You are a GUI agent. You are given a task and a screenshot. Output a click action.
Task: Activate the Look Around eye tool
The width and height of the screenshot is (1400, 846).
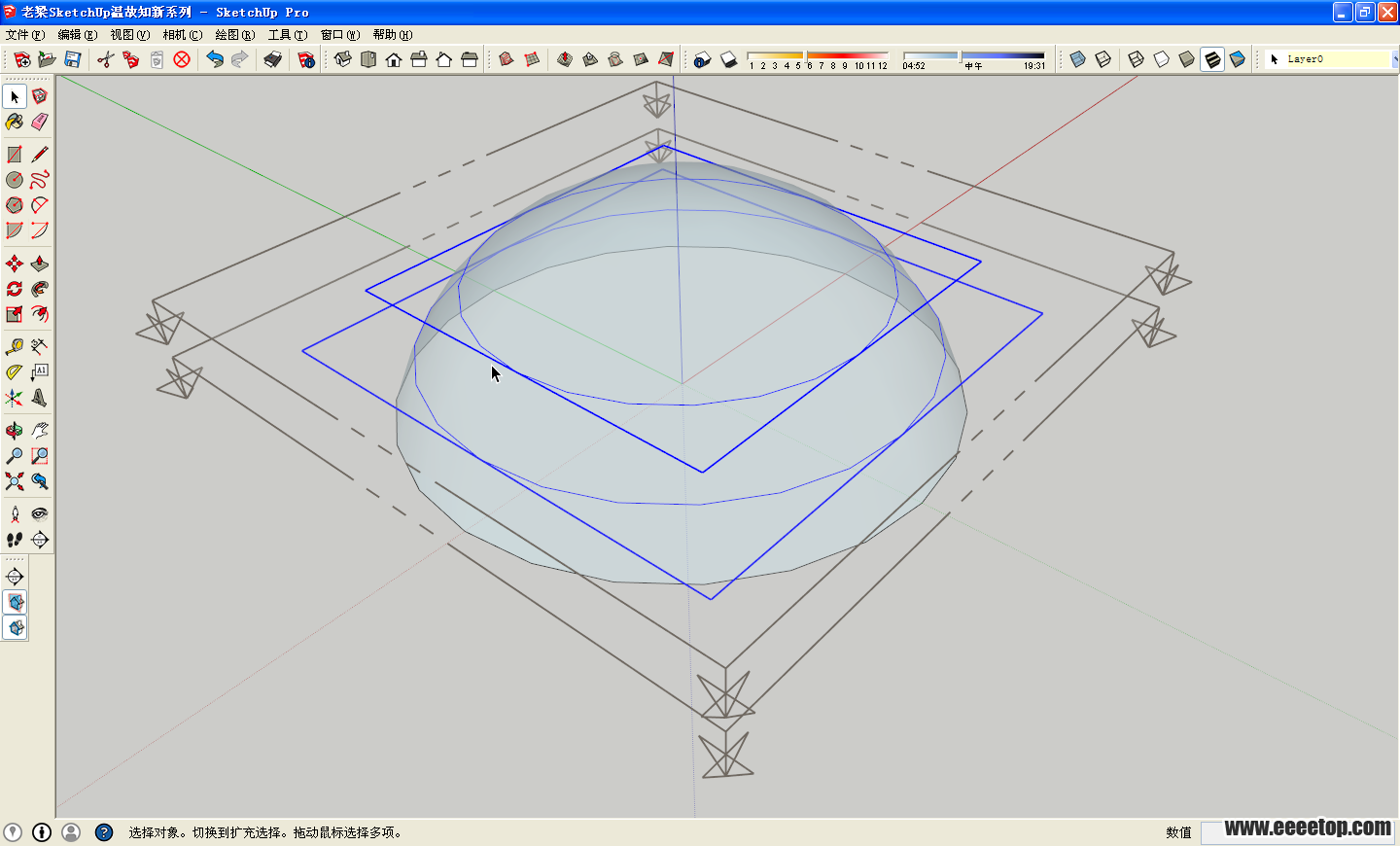tap(40, 514)
